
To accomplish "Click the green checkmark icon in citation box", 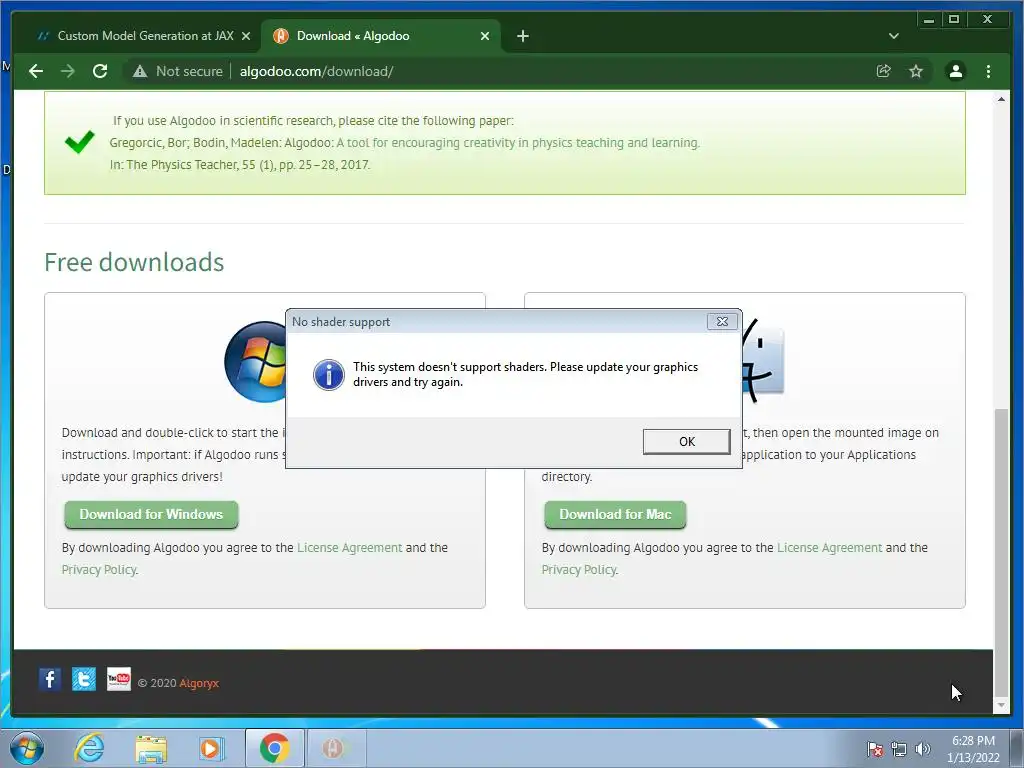I will coord(80,141).
